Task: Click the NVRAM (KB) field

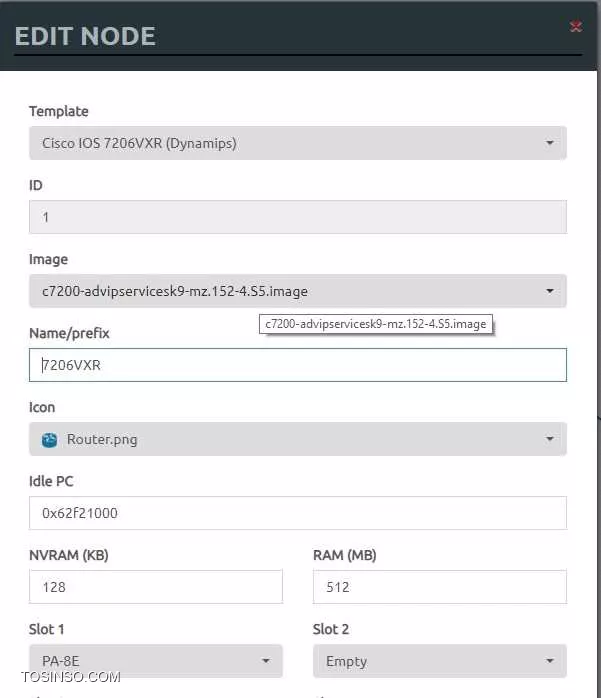Action: coord(156,587)
